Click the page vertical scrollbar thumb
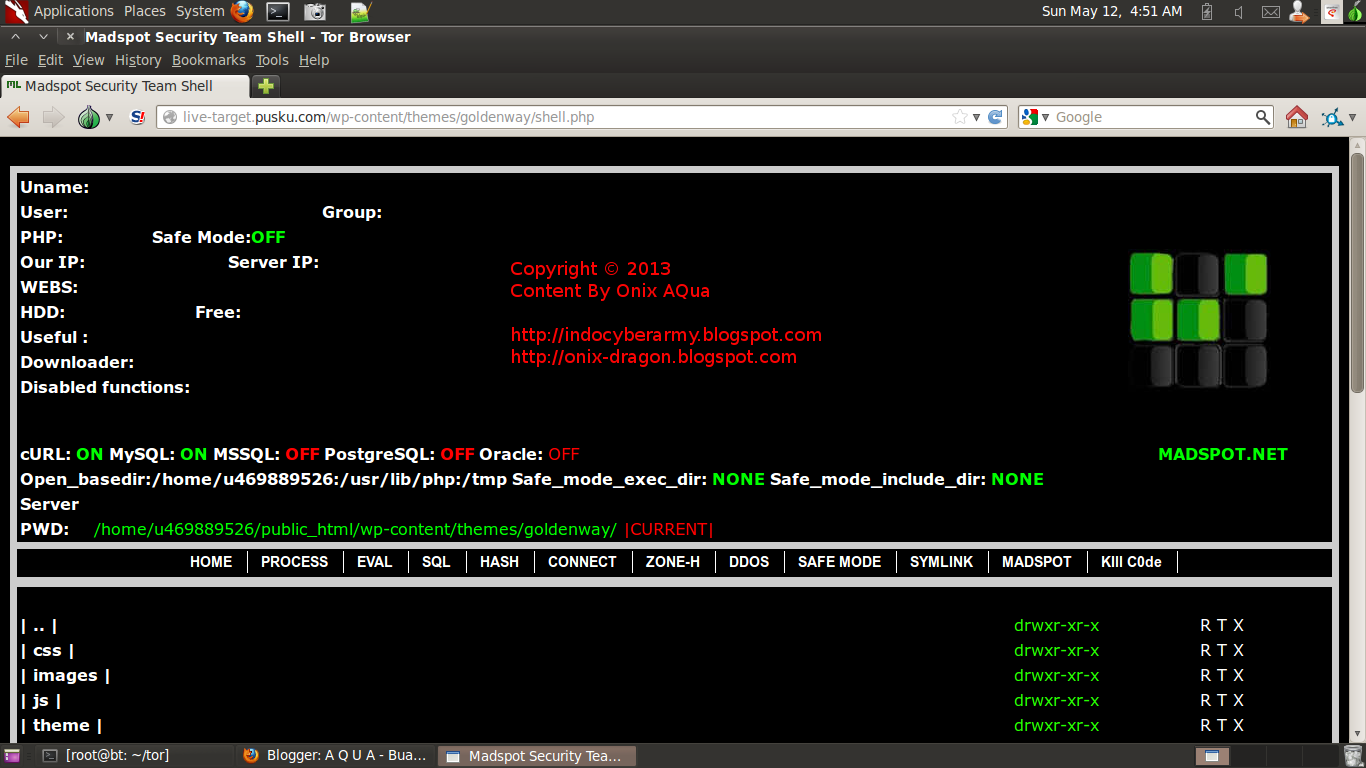The width and height of the screenshot is (1366, 768). coord(1357,272)
